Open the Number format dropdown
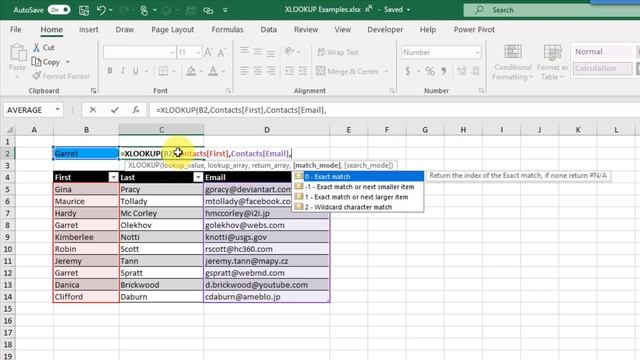640x360 pixels. (477, 52)
